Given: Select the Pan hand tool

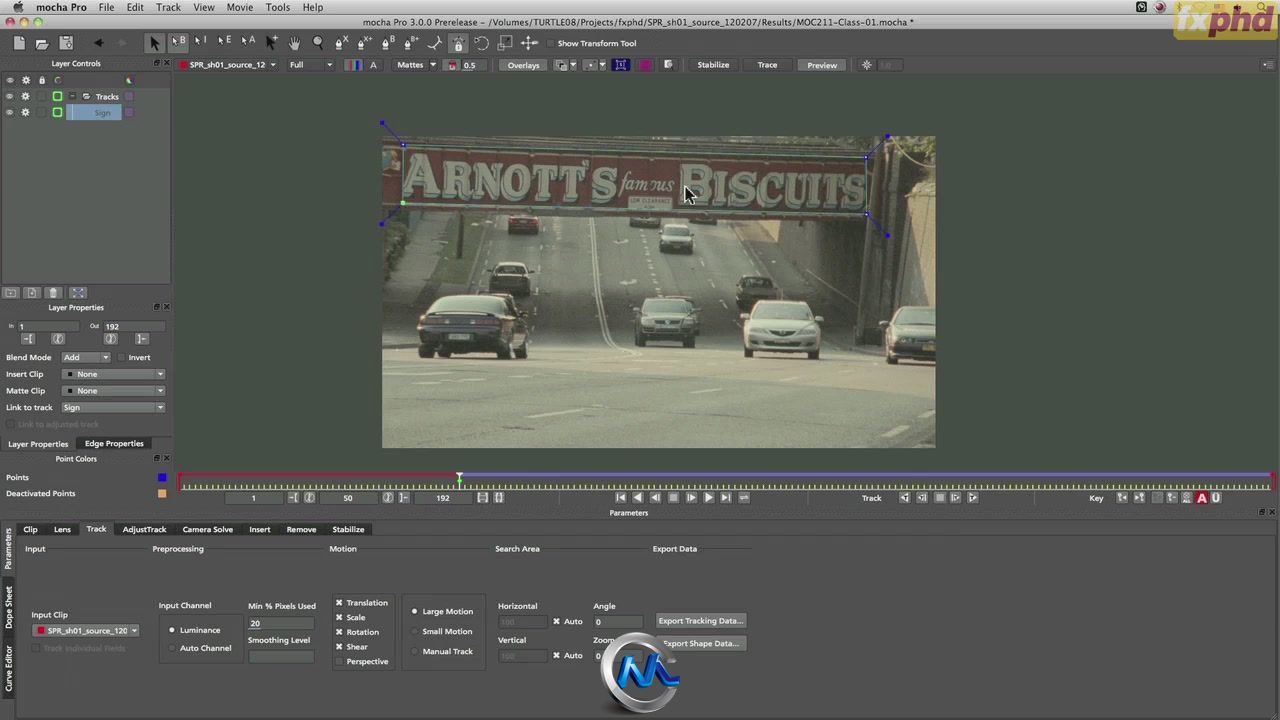Looking at the screenshot, I should coord(294,43).
